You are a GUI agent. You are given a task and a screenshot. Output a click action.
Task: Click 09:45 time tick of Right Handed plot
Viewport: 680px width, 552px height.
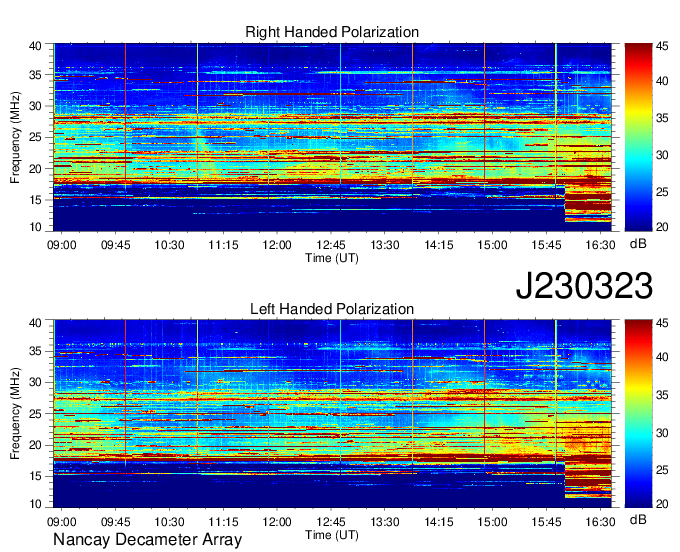point(115,245)
